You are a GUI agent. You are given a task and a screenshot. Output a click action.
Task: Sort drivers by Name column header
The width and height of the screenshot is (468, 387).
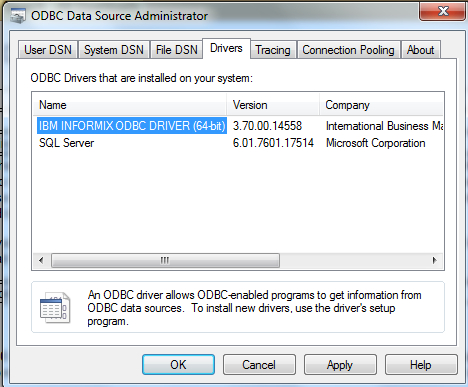point(130,105)
